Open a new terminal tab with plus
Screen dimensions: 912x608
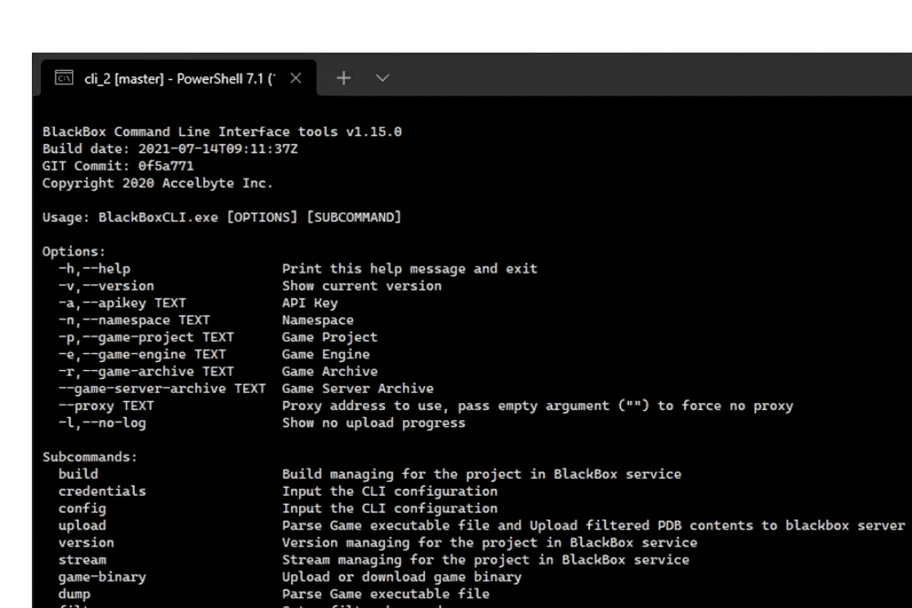click(x=343, y=78)
